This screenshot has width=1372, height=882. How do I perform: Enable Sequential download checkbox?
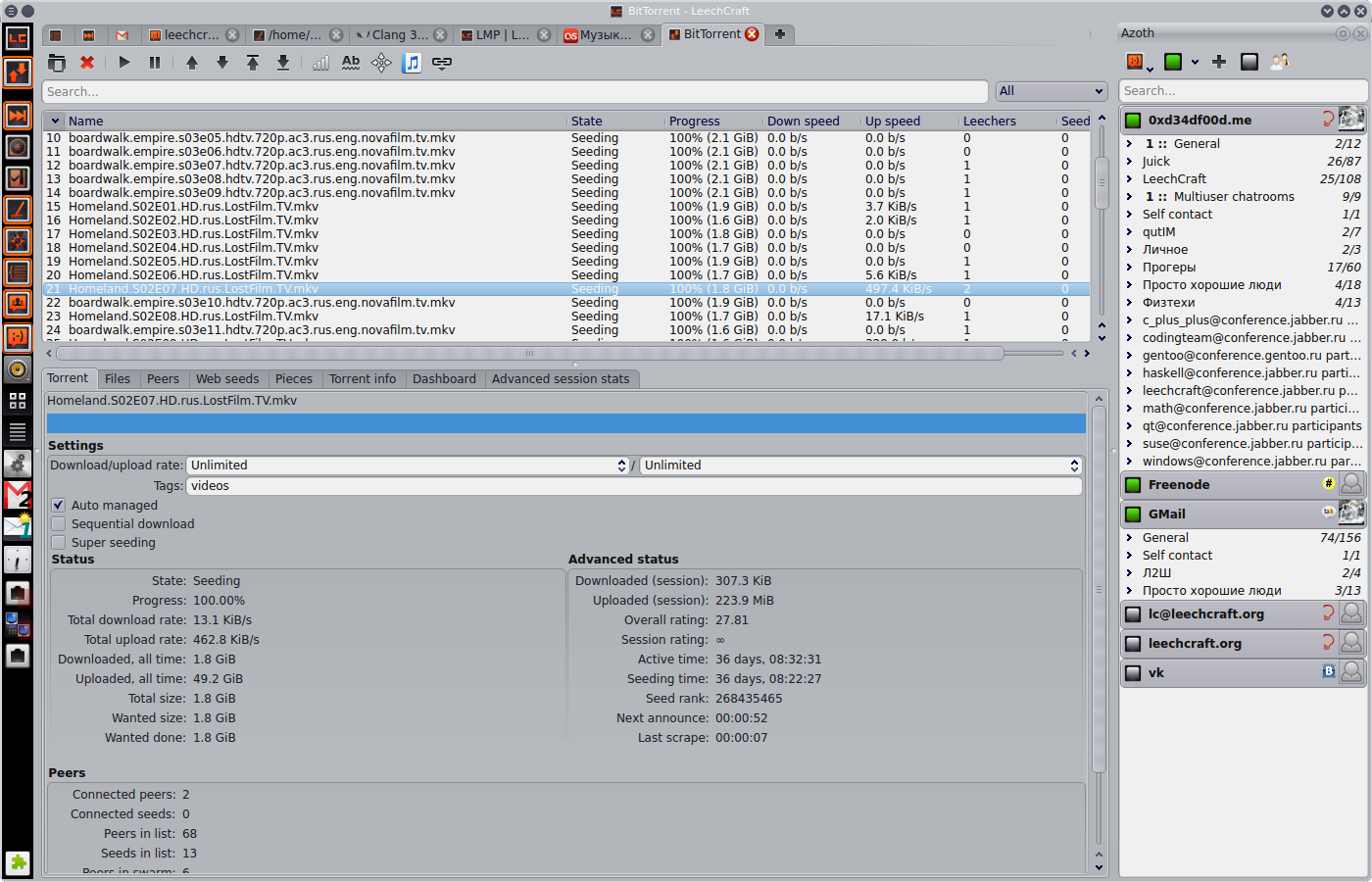click(x=59, y=523)
